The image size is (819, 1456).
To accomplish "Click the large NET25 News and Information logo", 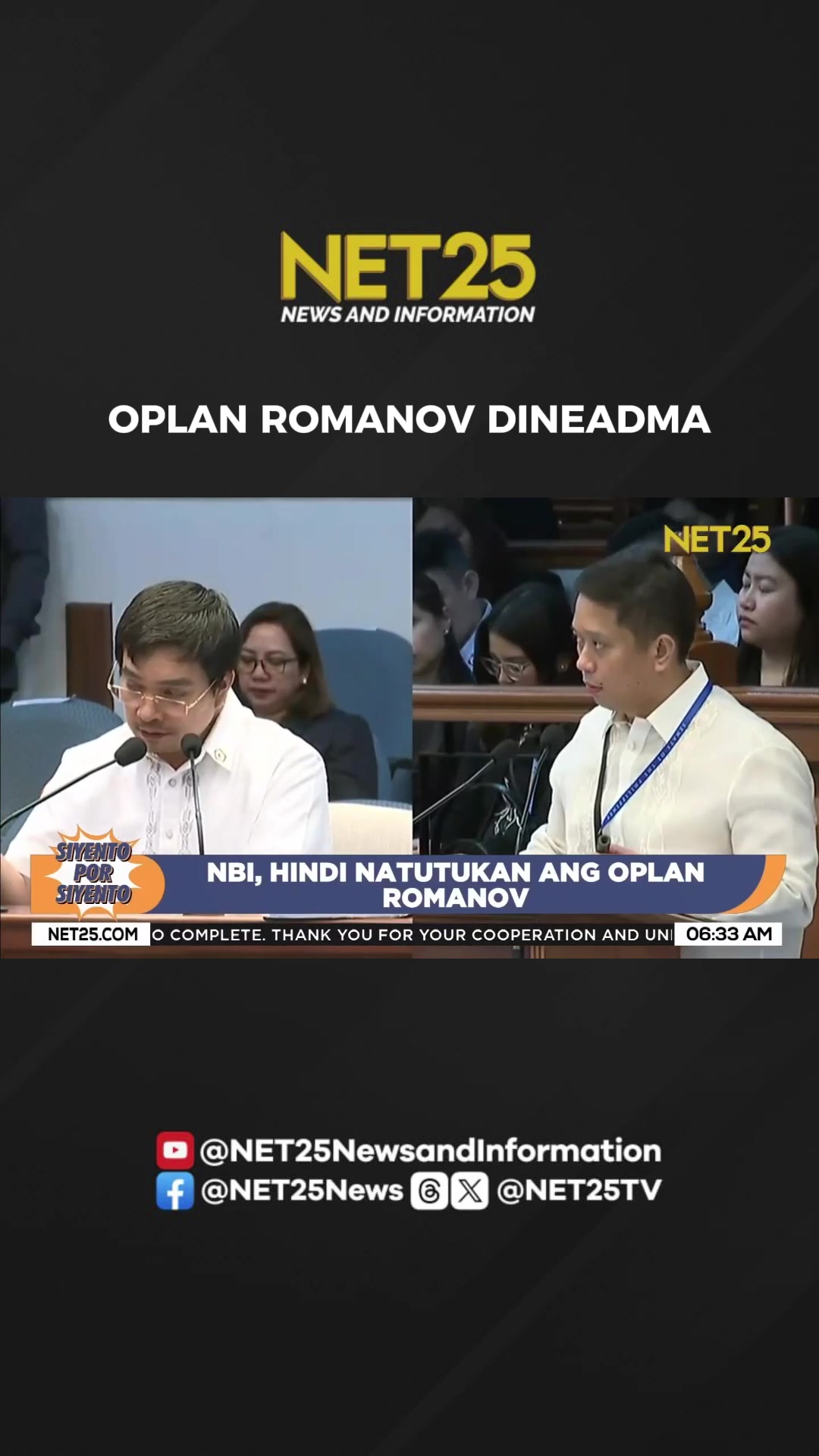I will [x=408, y=278].
